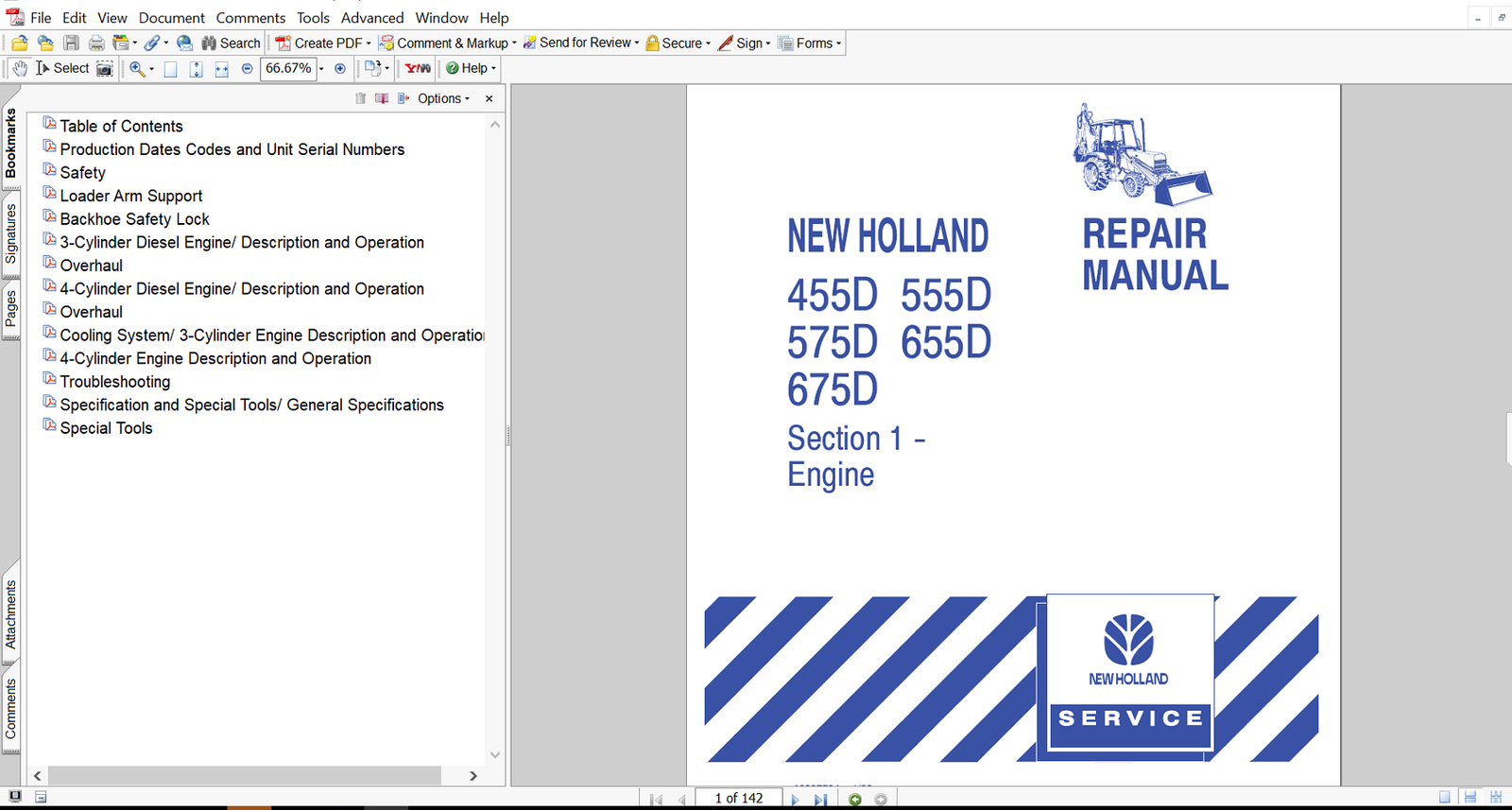The height and width of the screenshot is (810, 1512).
Task: Click the Yahoo toolbar icon
Action: [418, 68]
